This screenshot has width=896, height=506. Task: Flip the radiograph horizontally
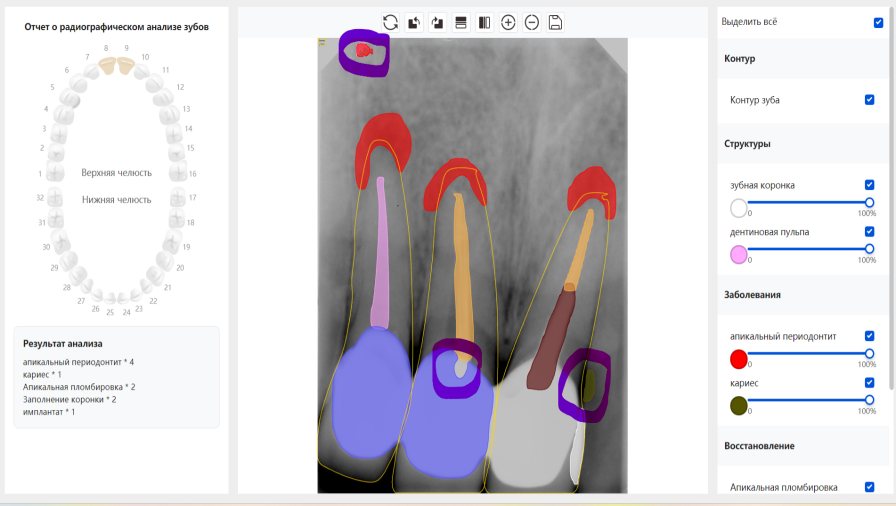tap(484, 22)
